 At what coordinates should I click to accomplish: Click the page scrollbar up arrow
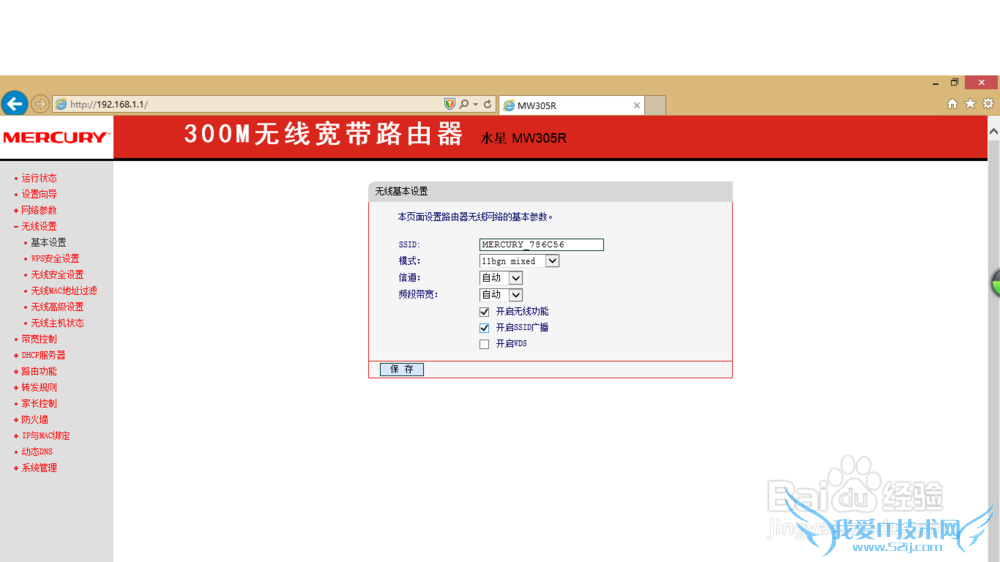point(994,131)
